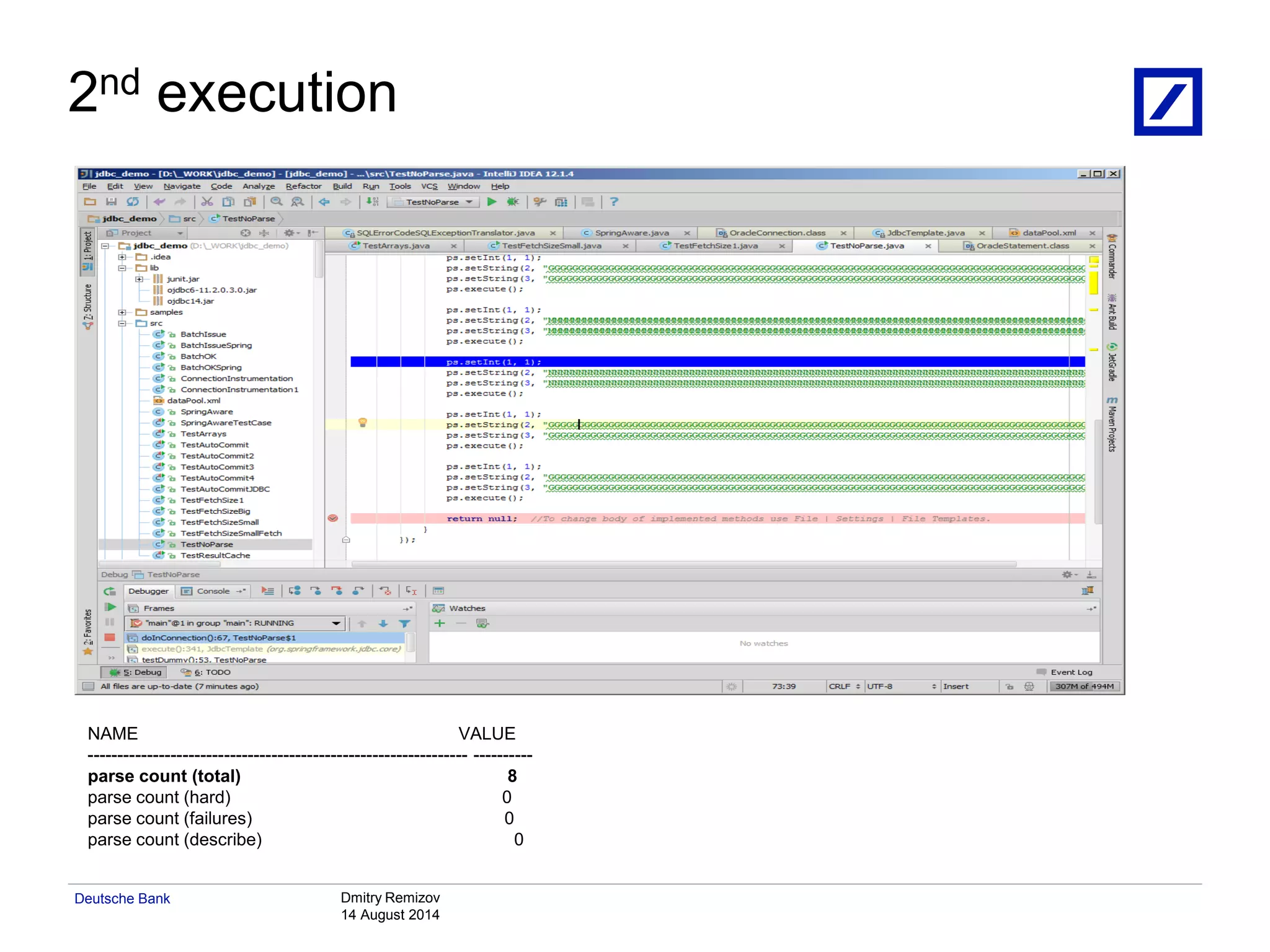Click the Paste toolbar icon

point(250,202)
